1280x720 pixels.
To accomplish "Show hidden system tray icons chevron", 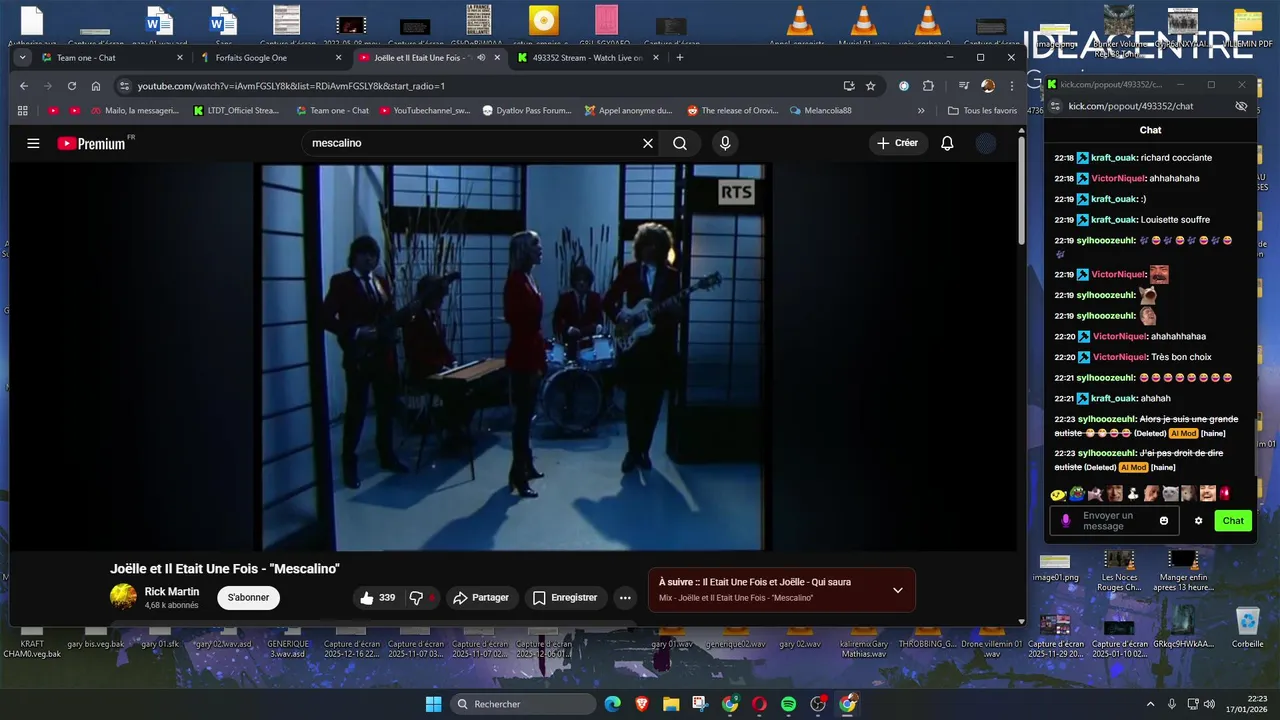I will coord(1149,704).
